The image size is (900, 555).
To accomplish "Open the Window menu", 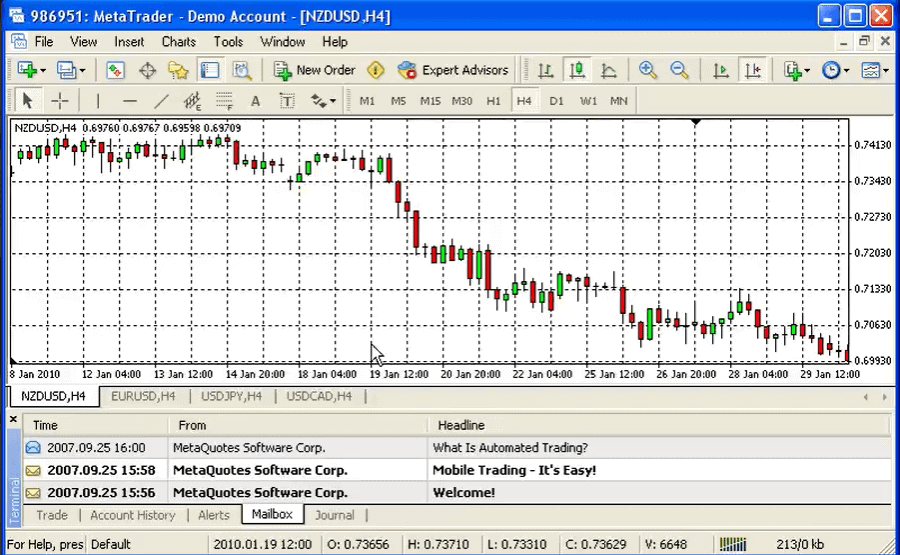I will (x=282, y=41).
